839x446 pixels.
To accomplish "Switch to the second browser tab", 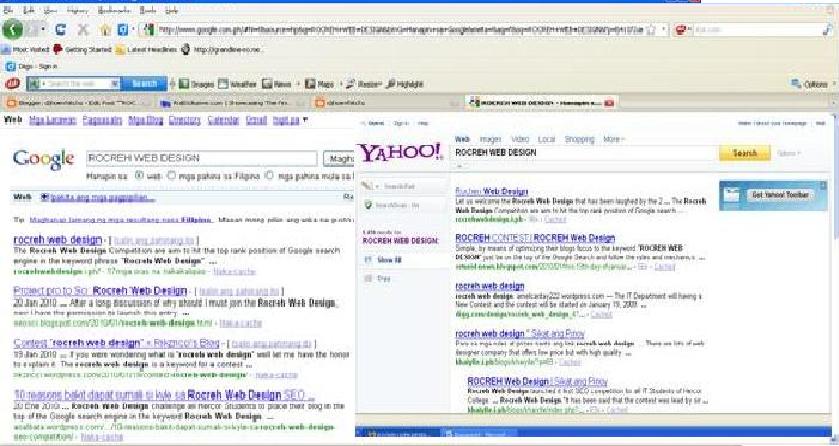I will 233,102.
